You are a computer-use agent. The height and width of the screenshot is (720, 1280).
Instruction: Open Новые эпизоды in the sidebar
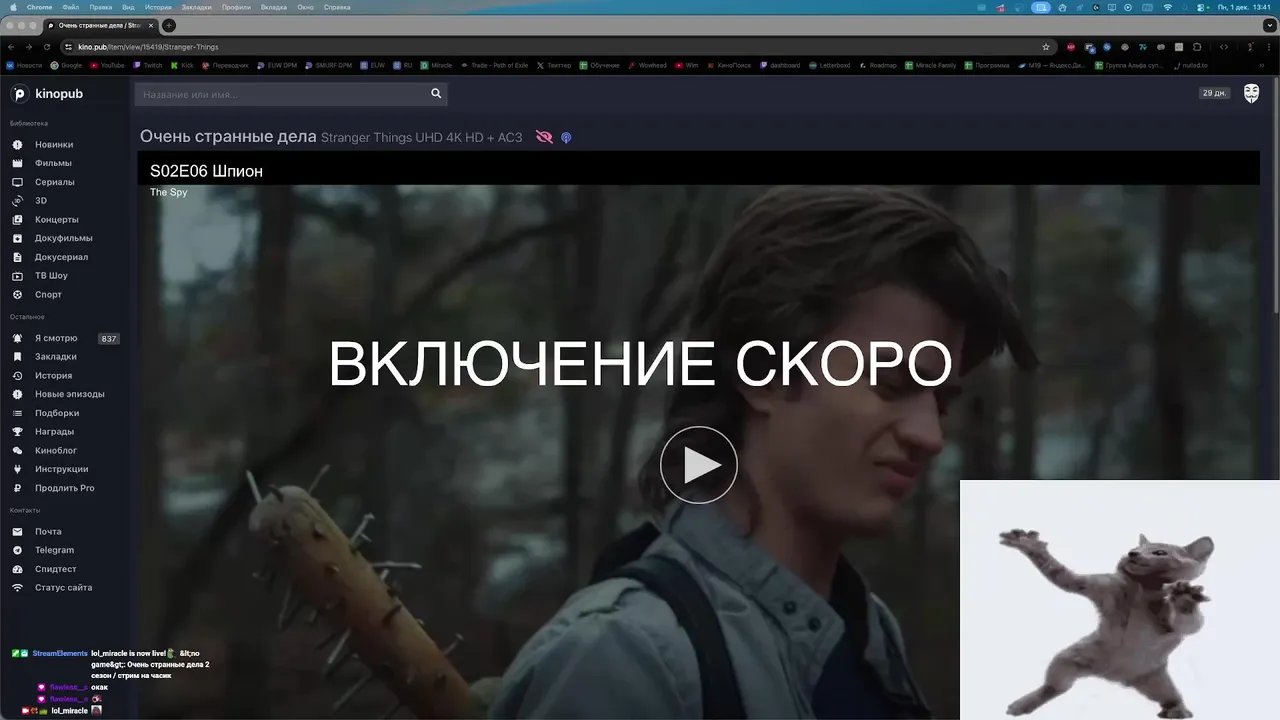[x=70, y=394]
